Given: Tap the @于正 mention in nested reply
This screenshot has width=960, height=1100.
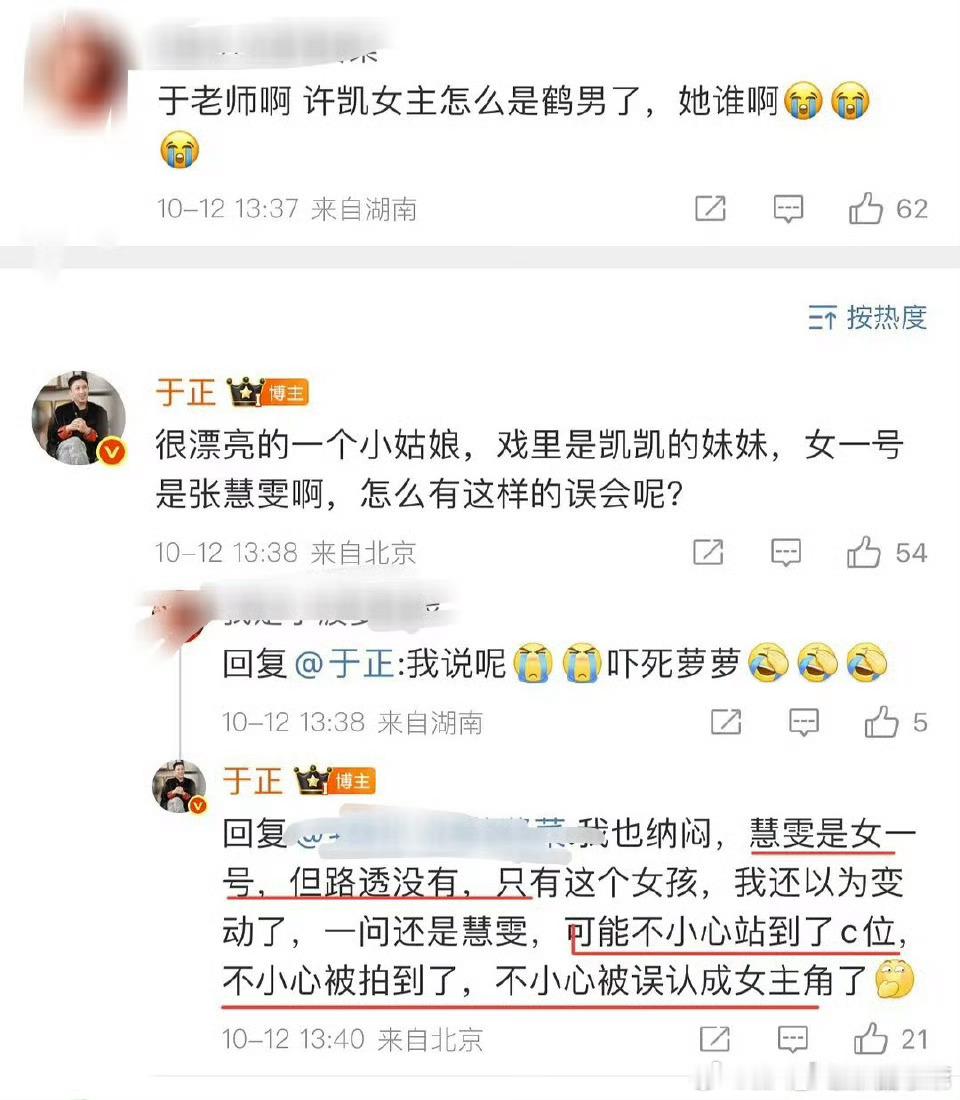Looking at the screenshot, I should click(344, 664).
